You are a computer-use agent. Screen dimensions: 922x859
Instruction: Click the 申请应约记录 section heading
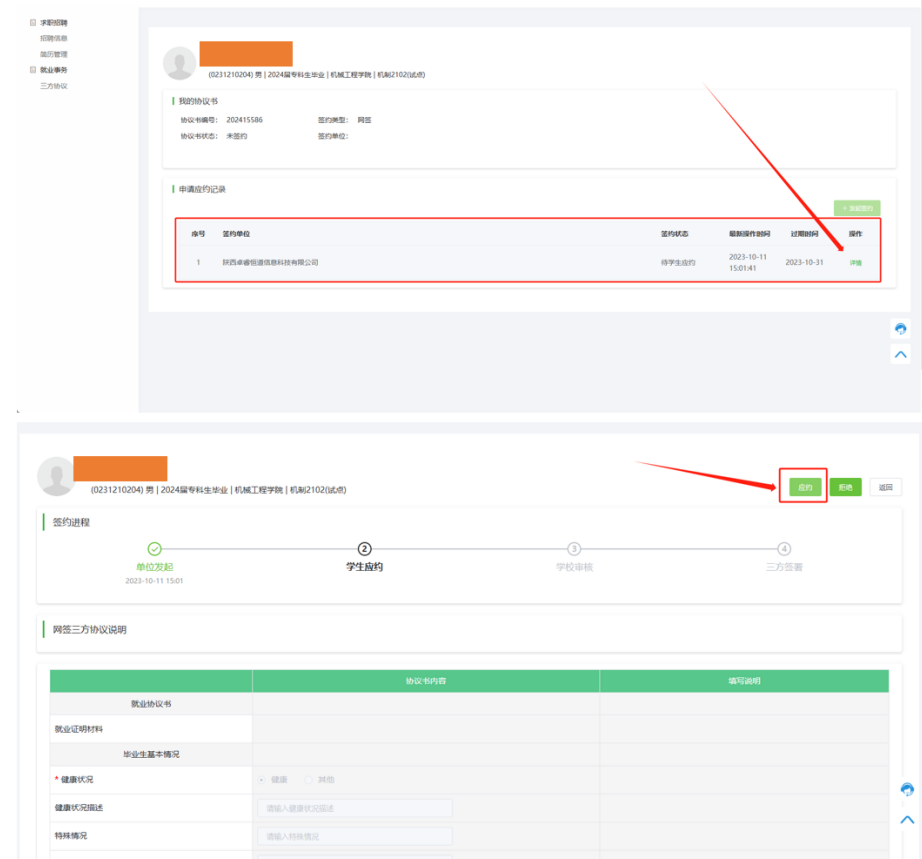point(202,189)
